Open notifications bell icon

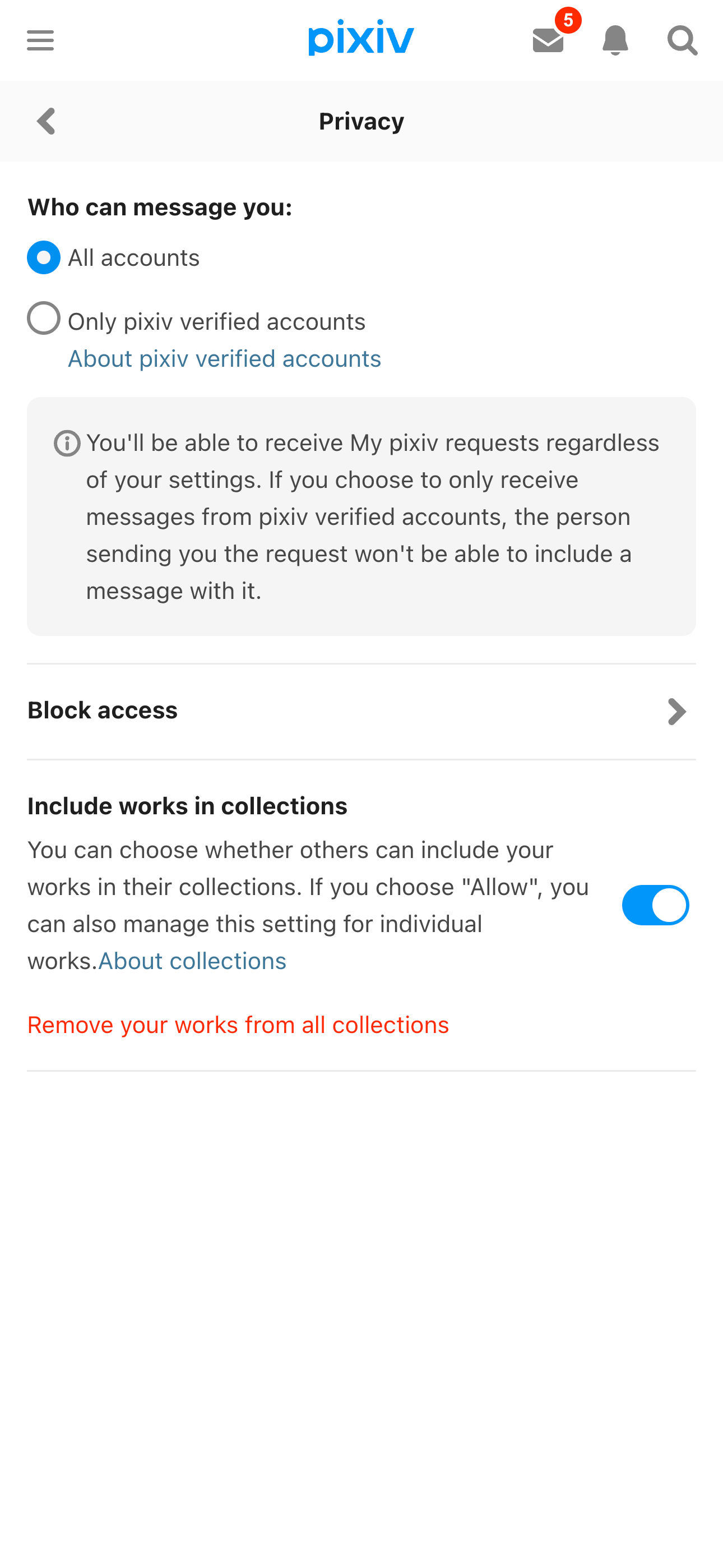tap(615, 40)
